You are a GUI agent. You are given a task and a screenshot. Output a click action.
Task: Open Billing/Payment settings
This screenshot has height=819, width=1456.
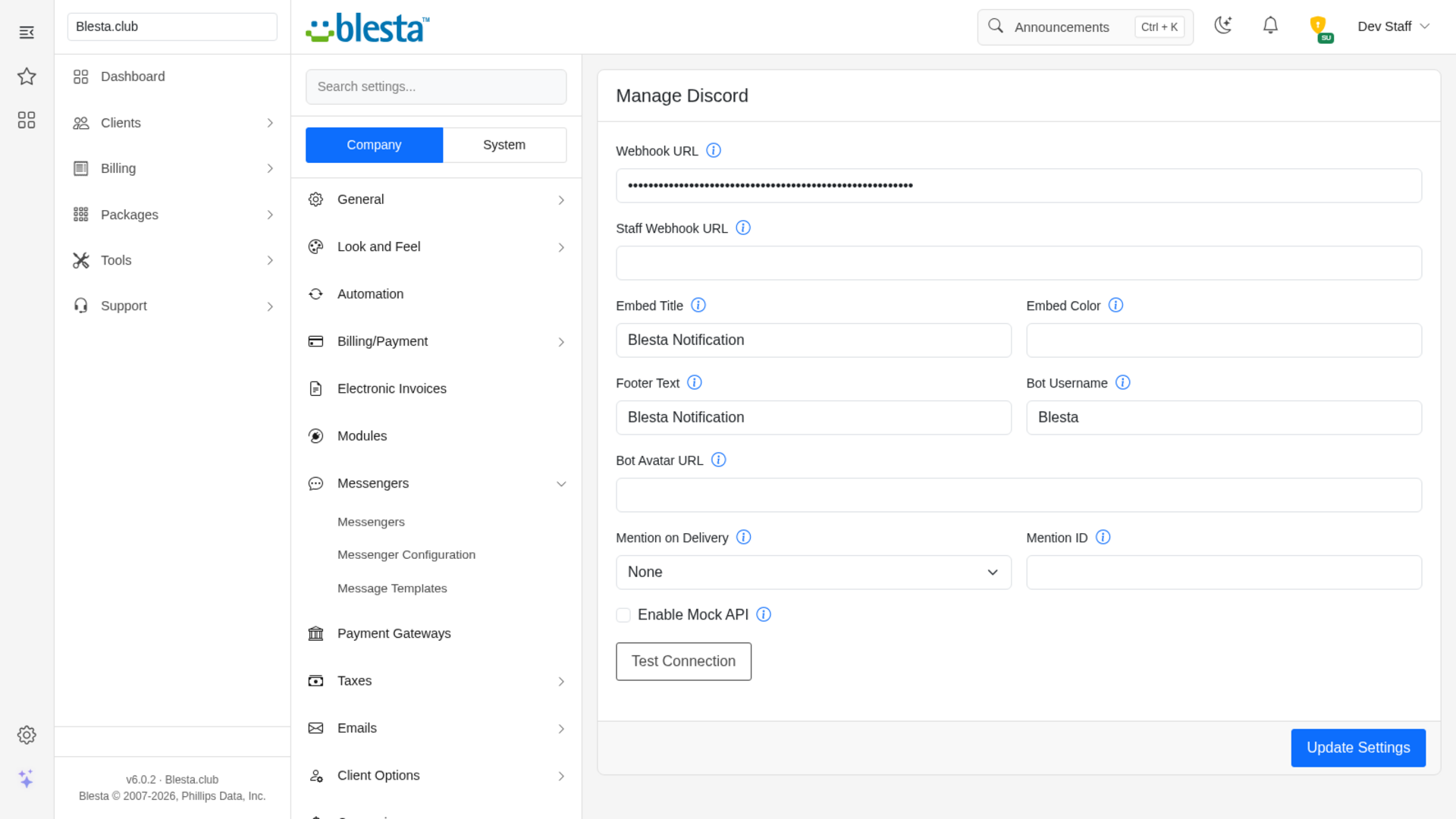point(436,342)
